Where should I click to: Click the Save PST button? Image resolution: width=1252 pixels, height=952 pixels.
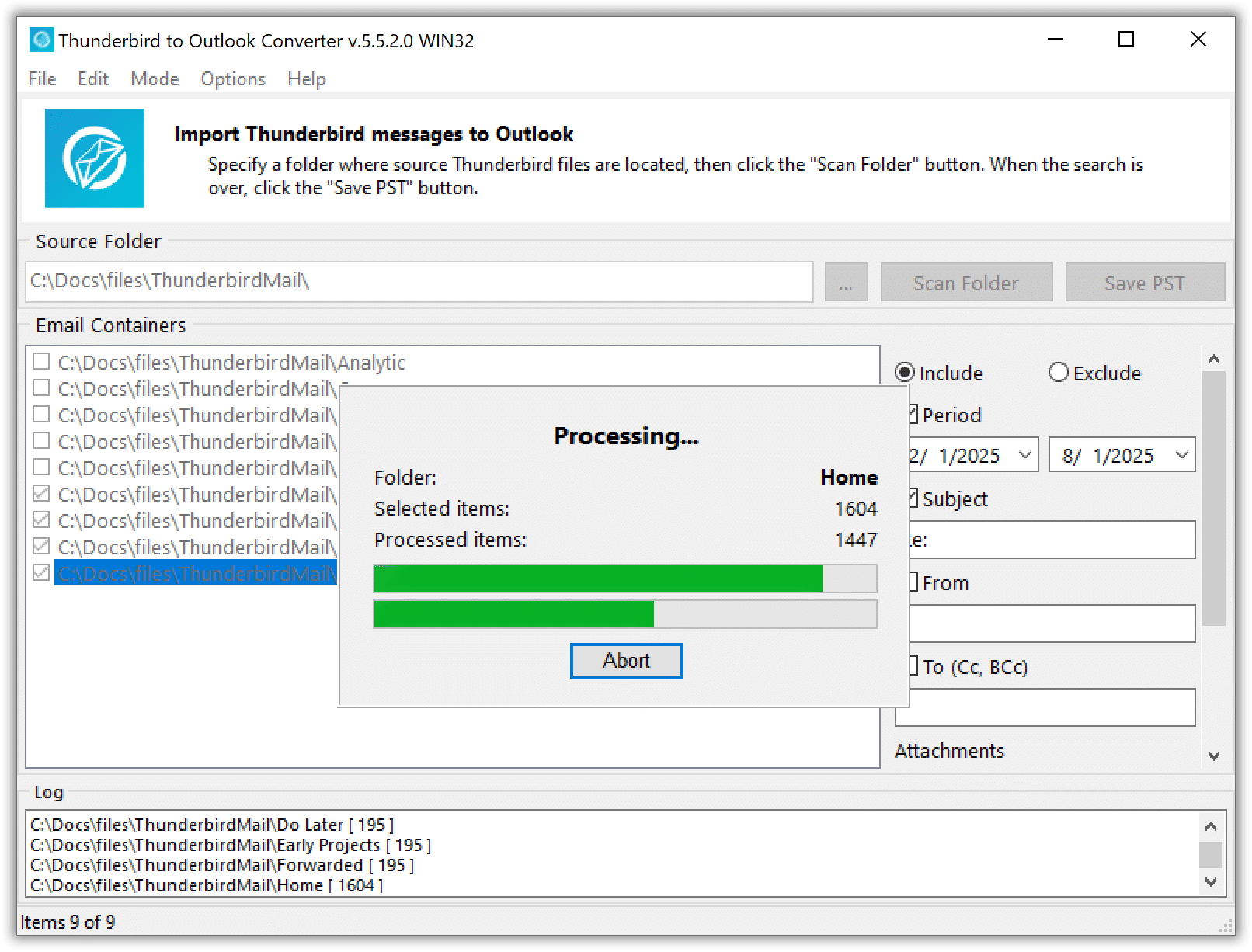click(1144, 283)
